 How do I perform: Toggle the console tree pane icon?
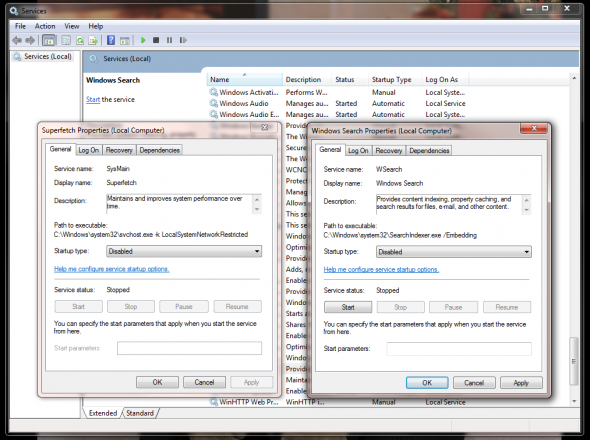pyautogui.click(x=49, y=40)
